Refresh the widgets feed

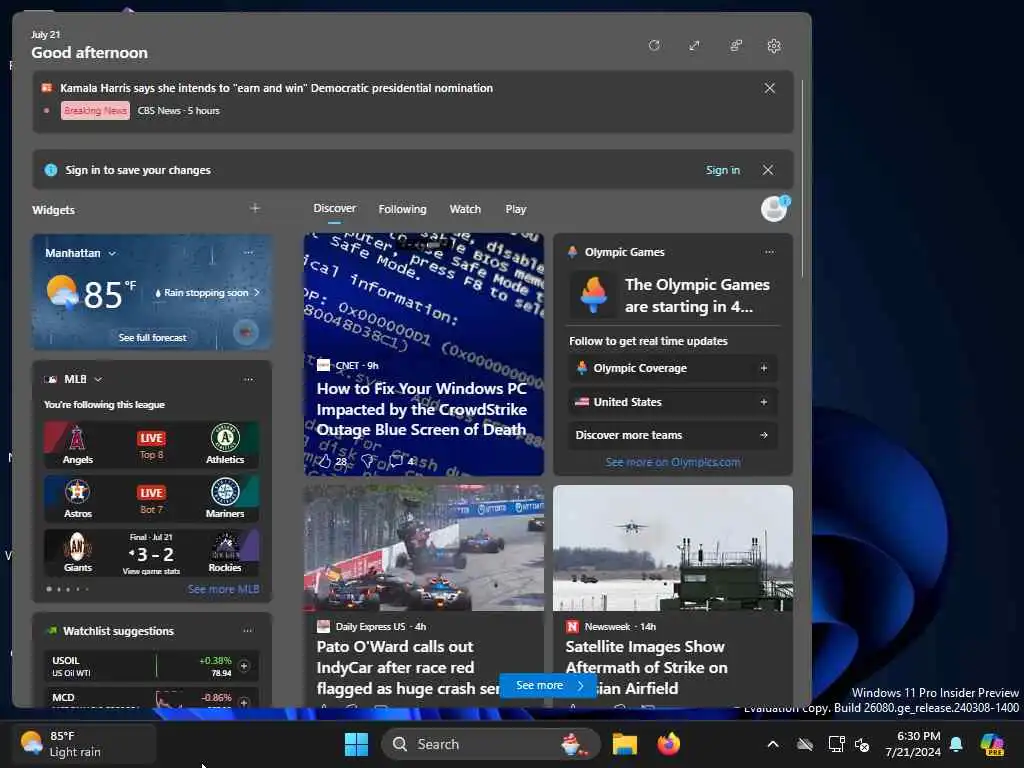point(654,46)
